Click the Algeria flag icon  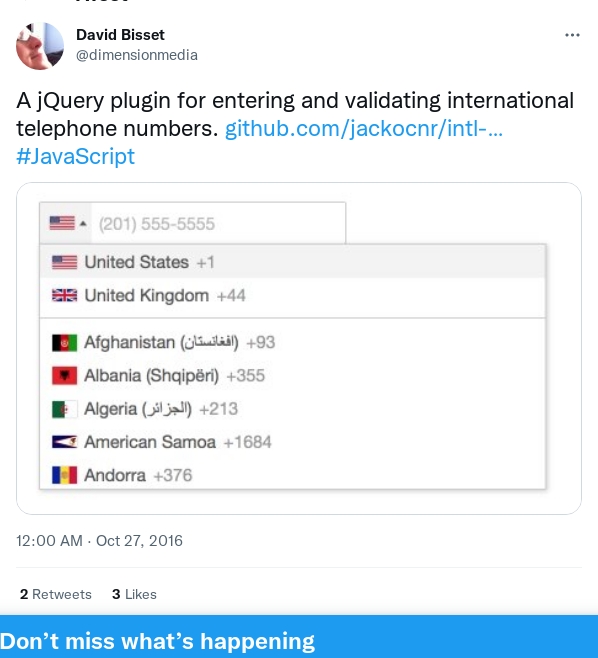[x=64, y=409]
